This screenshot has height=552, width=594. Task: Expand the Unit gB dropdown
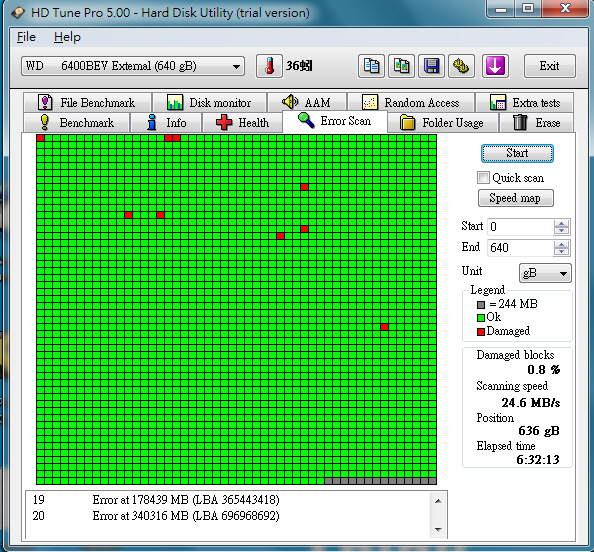tap(545, 273)
